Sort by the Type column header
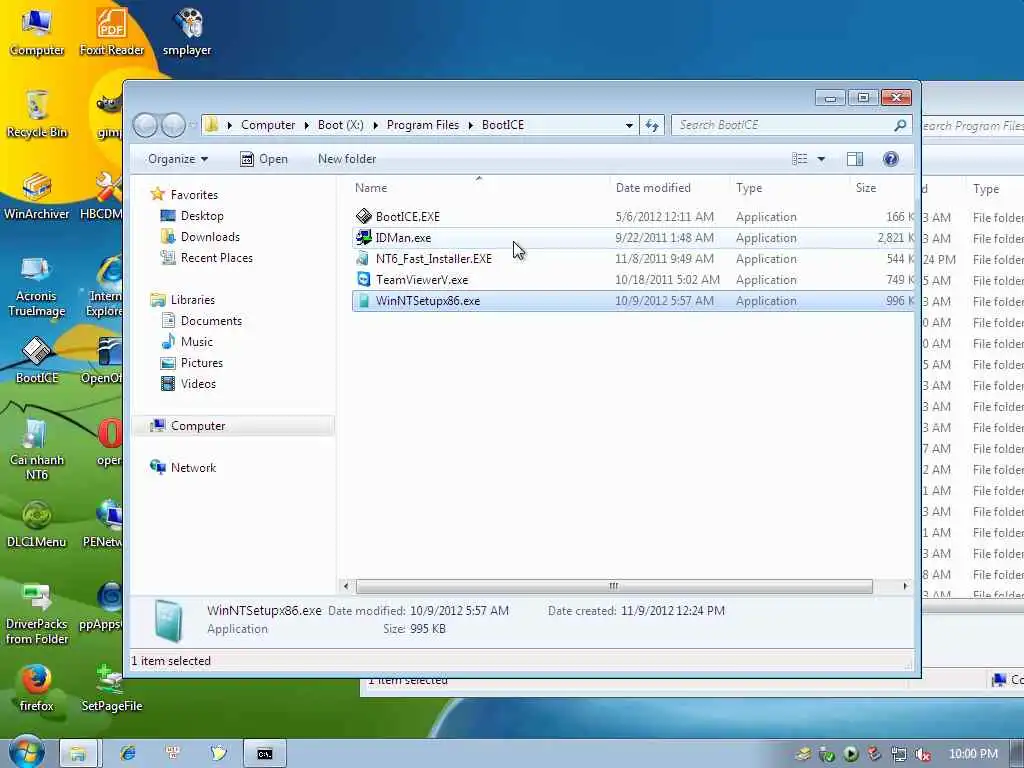The image size is (1024, 768). [x=790, y=187]
